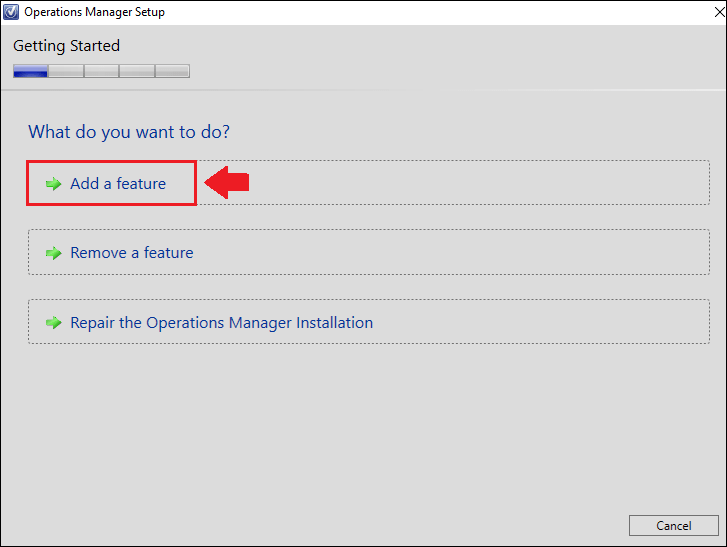This screenshot has width=727, height=547.
Task: Click green arrow icon next to Repair option
Action: click(x=53, y=323)
